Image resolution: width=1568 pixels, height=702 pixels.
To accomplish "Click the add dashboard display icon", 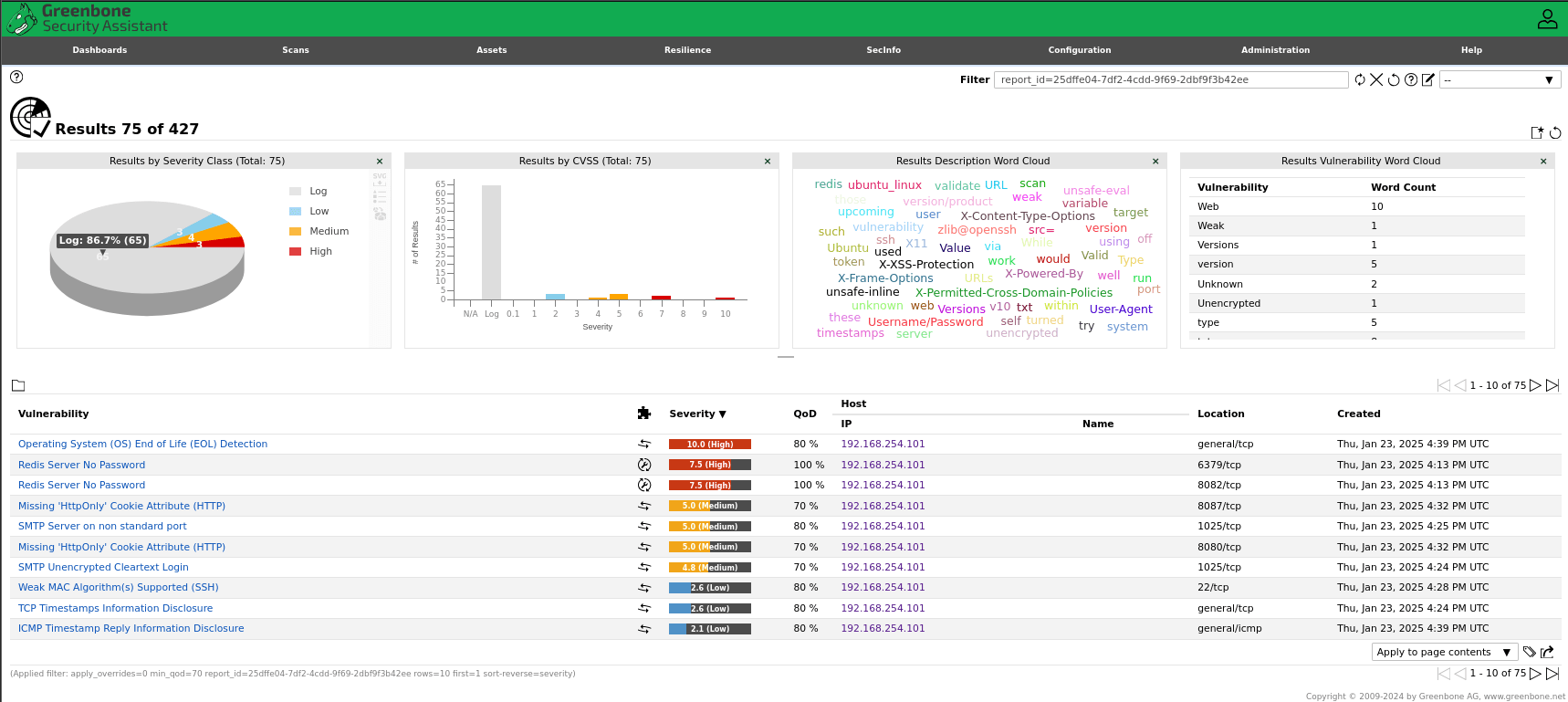I will pos(1537,132).
